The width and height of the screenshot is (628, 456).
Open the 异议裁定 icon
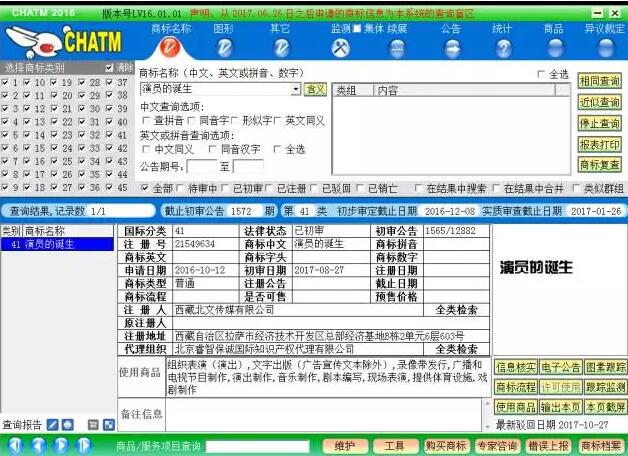[606, 48]
